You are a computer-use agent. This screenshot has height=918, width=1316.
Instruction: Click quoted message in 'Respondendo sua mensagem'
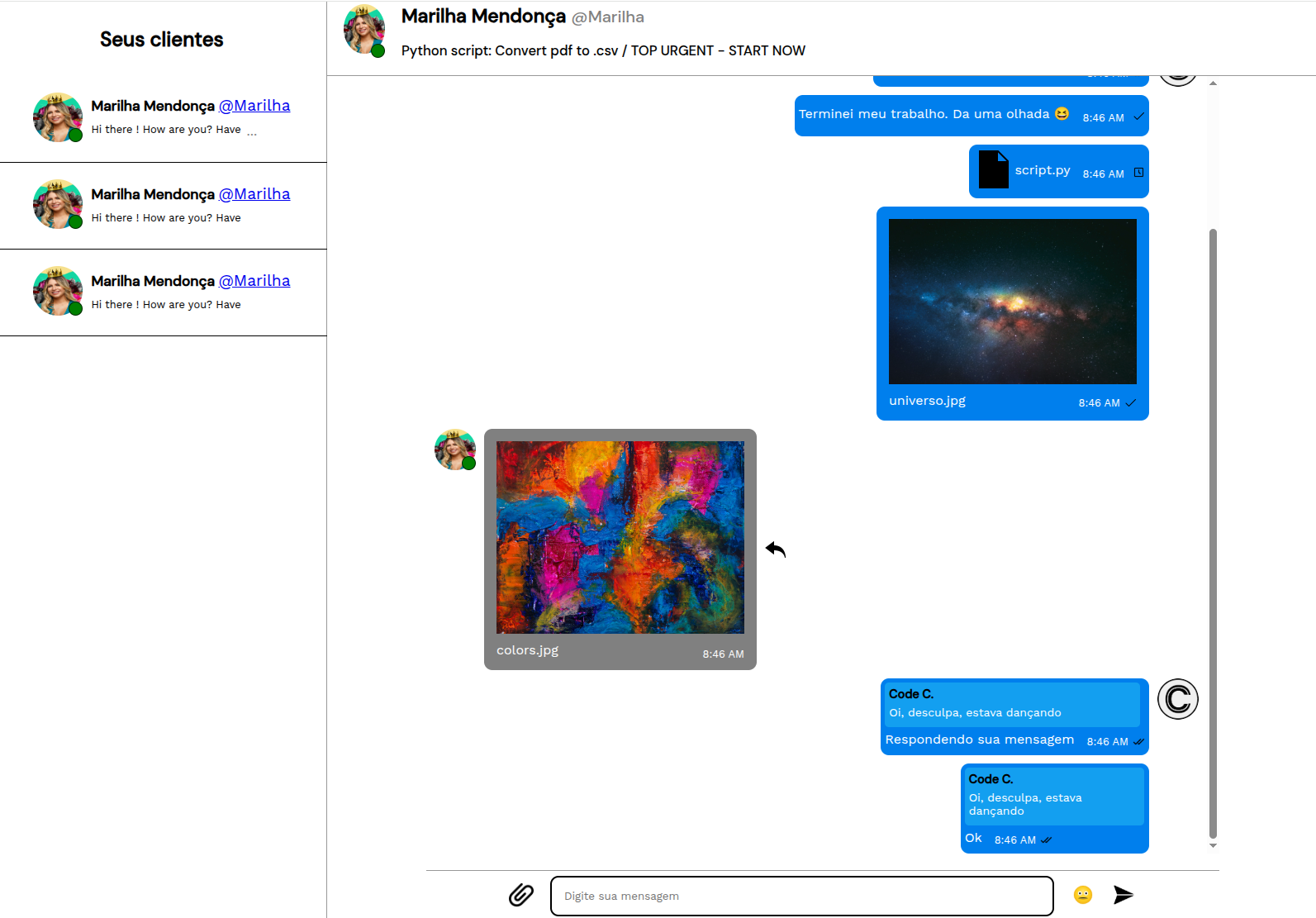pos(1011,704)
